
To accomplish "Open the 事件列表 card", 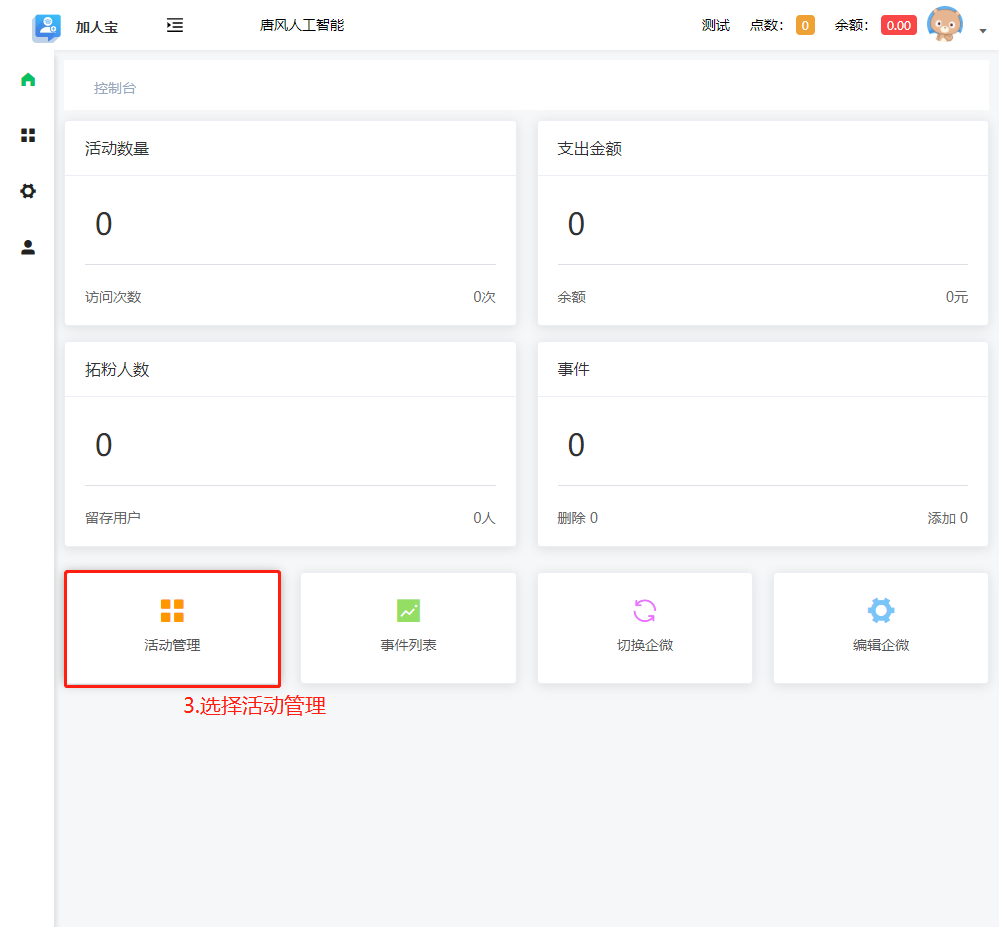I will (408, 628).
